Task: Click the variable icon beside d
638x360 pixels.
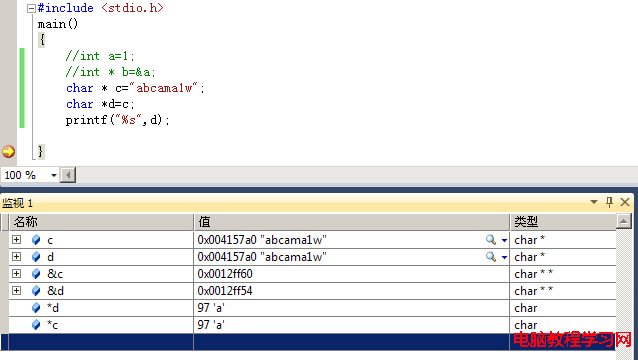Action: [36, 257]
